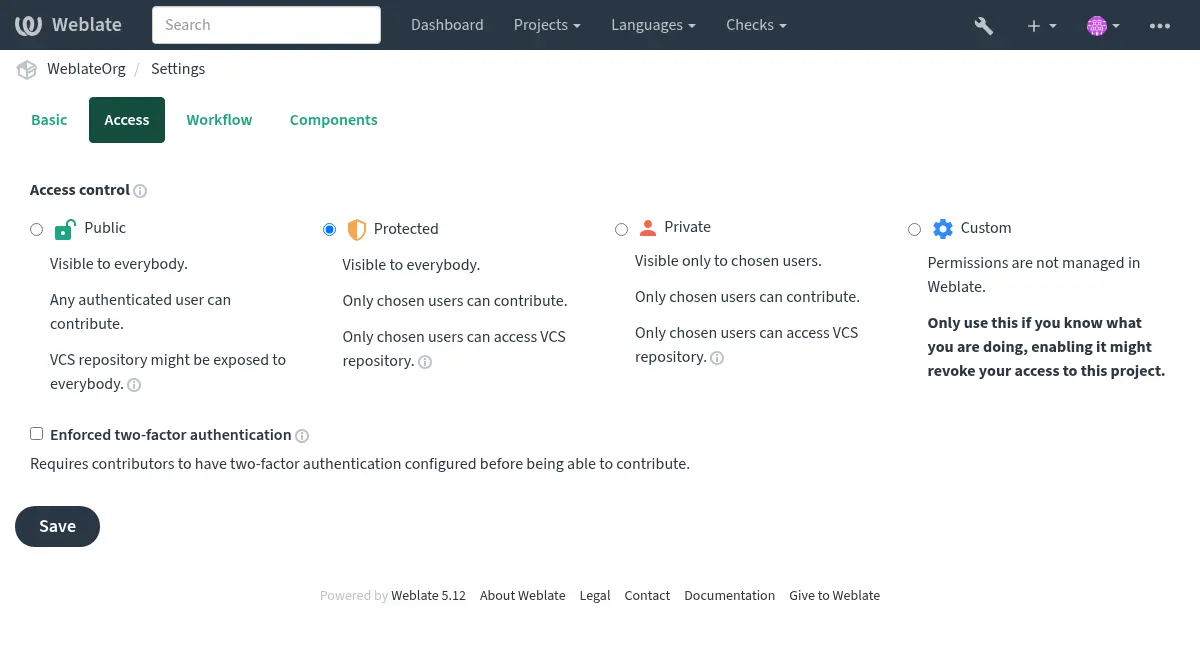This screenshot has width=1200, height=655.
Task: Expand the Languages dropdown menu
Action: tap(653, 25)
